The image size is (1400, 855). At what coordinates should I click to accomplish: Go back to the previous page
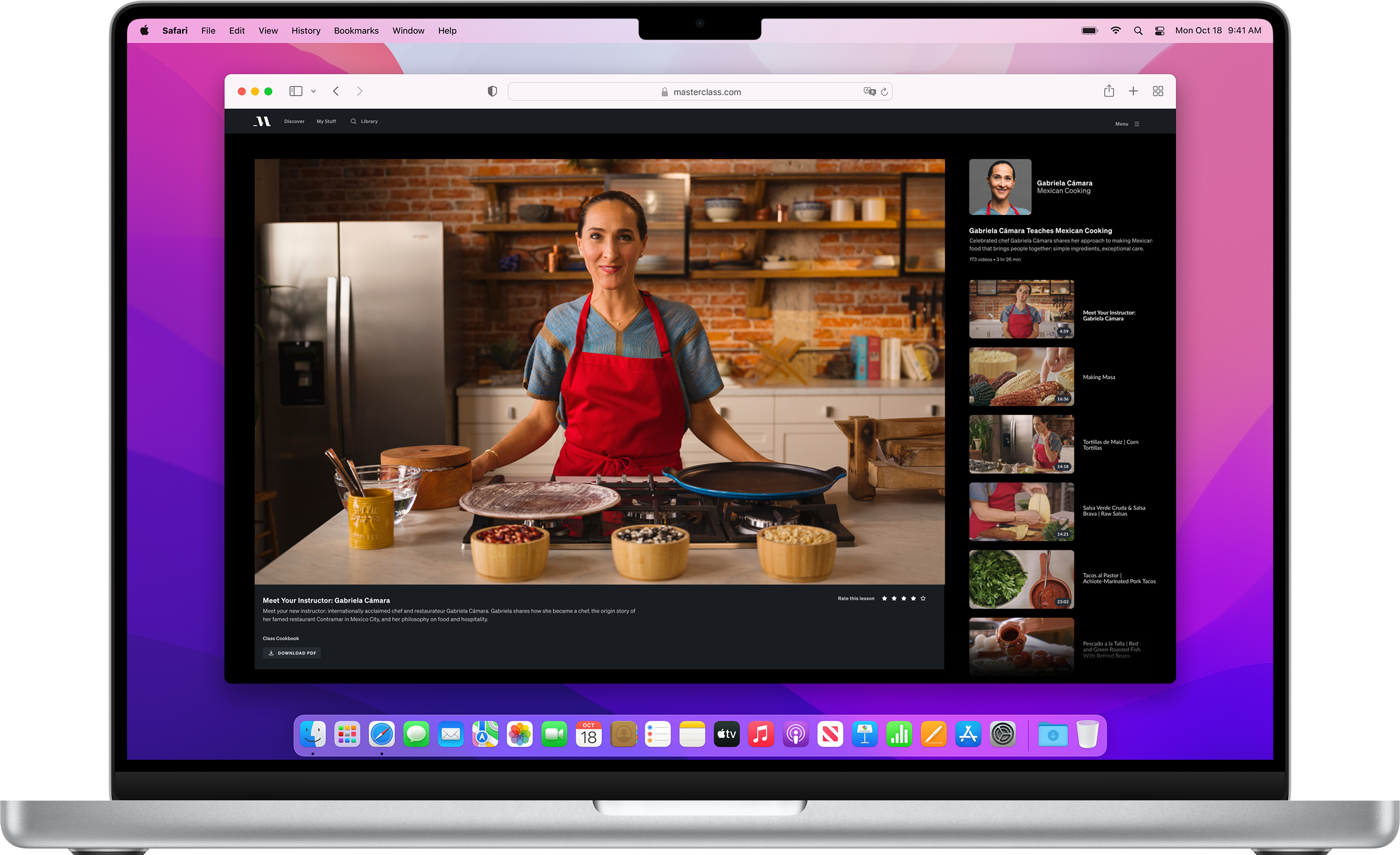click(x=336, y=91)
